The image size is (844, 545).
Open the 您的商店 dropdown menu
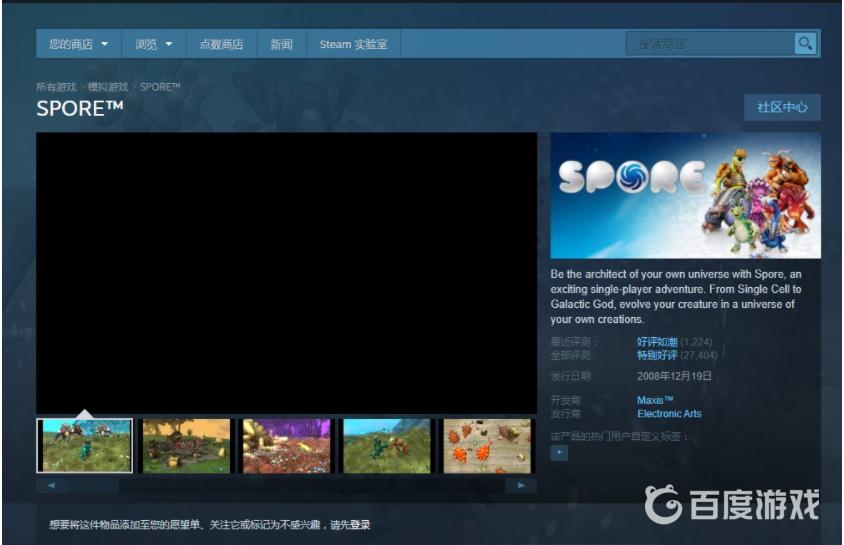tap(79, 44)
